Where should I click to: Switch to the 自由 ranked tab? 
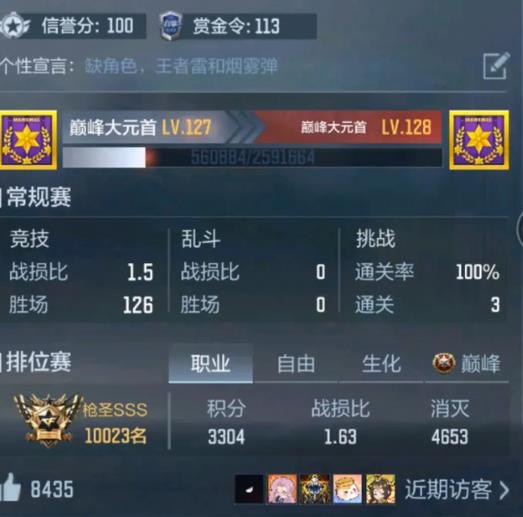296,364
